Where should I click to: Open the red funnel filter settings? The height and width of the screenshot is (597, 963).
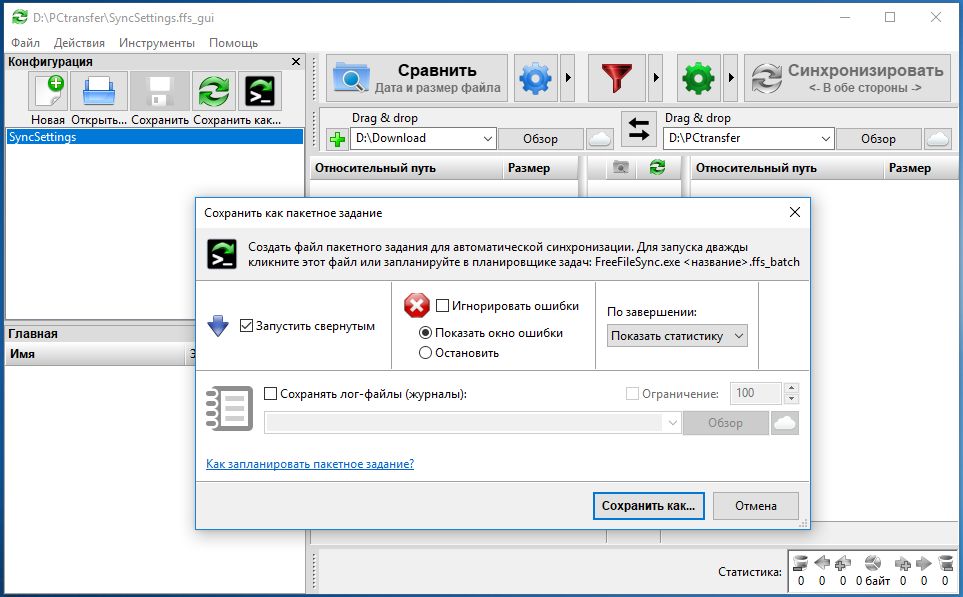tap(616, 78)
